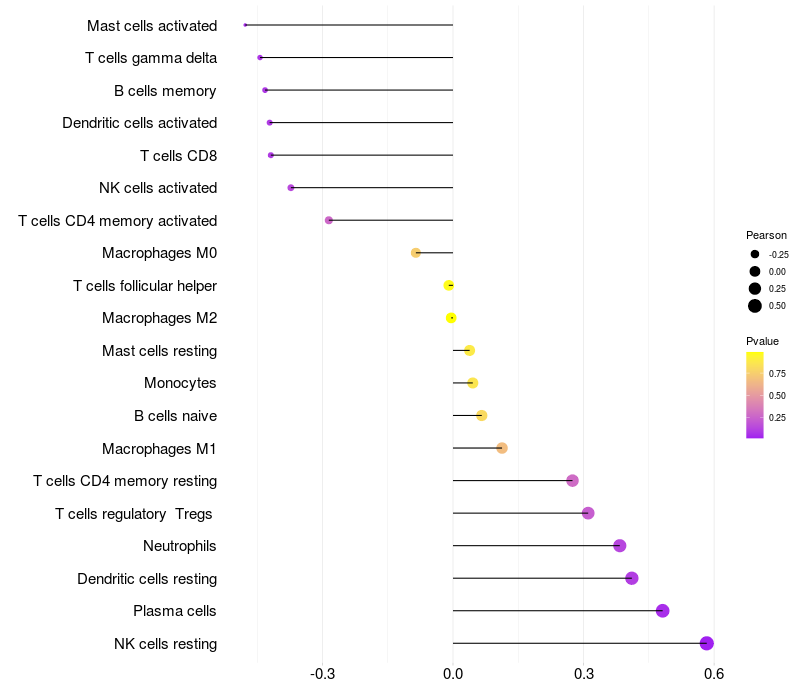Click the Pearson 0.00 legend circle
The image size is (800, 700).
coord(755,271)
